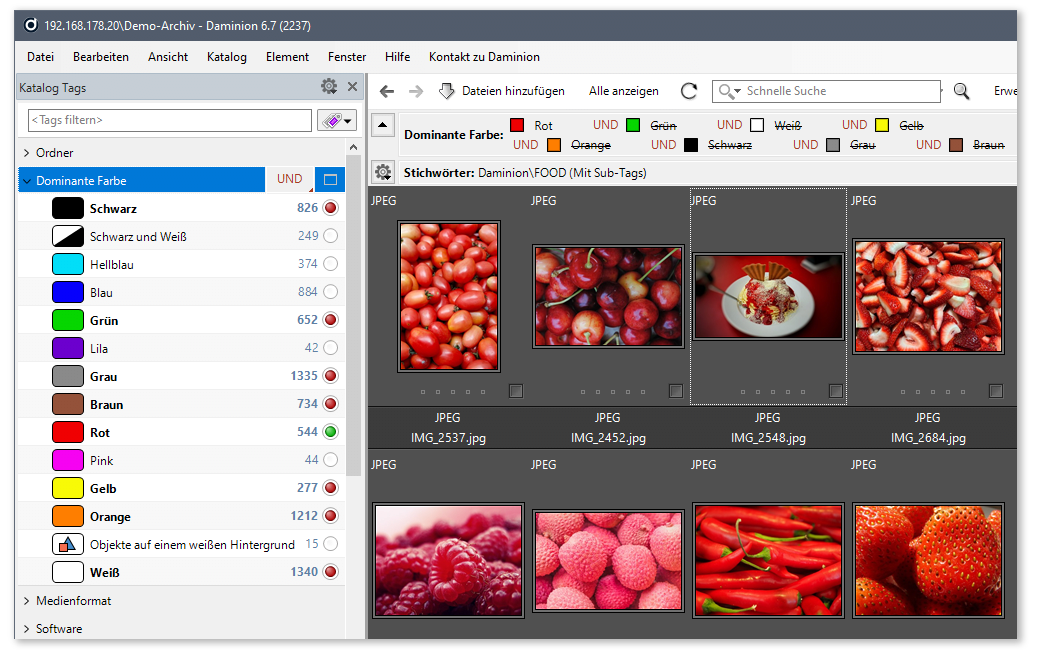Click the refresh icon in toolbar
The height and width of the screenshot is (659, 1037).
pos(689,91)
